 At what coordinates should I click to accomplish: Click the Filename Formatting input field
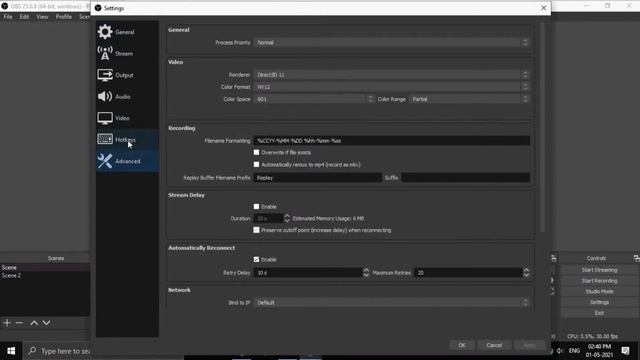pyautogui.click(x=391, y=141)
